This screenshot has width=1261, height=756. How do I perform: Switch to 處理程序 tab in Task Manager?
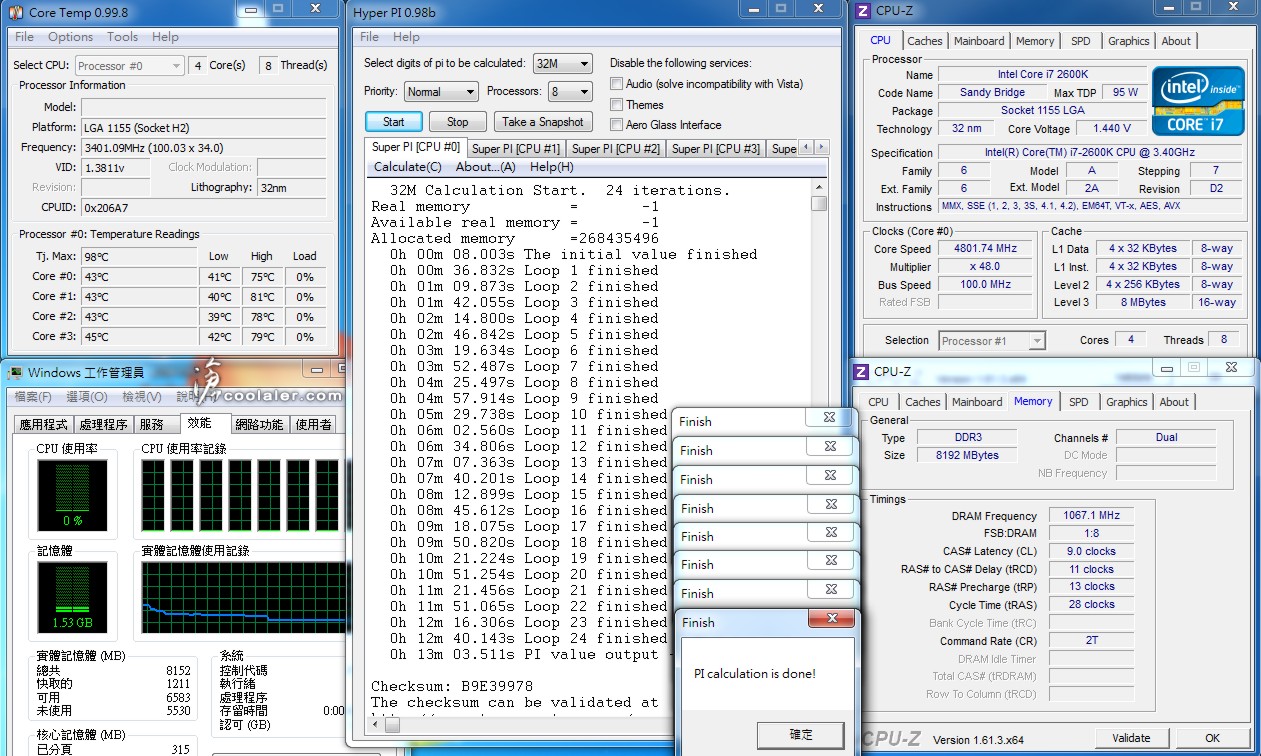tap(103, 424)
